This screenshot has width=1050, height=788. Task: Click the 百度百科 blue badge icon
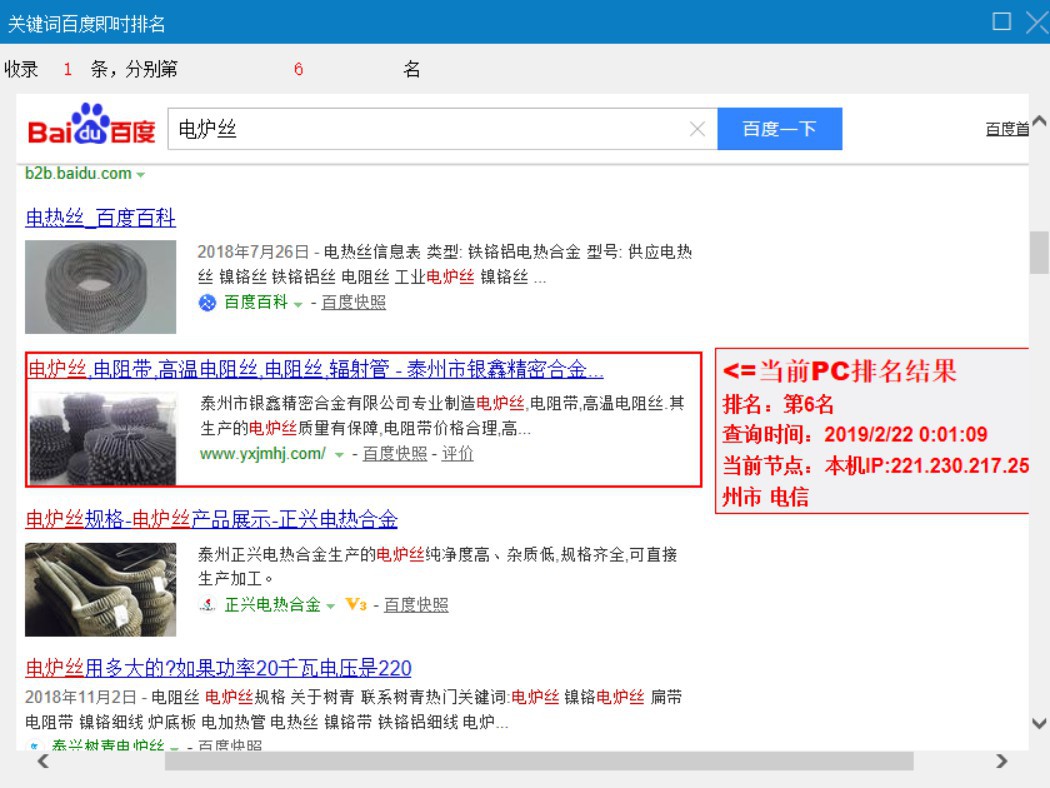[x=207, y=303]
